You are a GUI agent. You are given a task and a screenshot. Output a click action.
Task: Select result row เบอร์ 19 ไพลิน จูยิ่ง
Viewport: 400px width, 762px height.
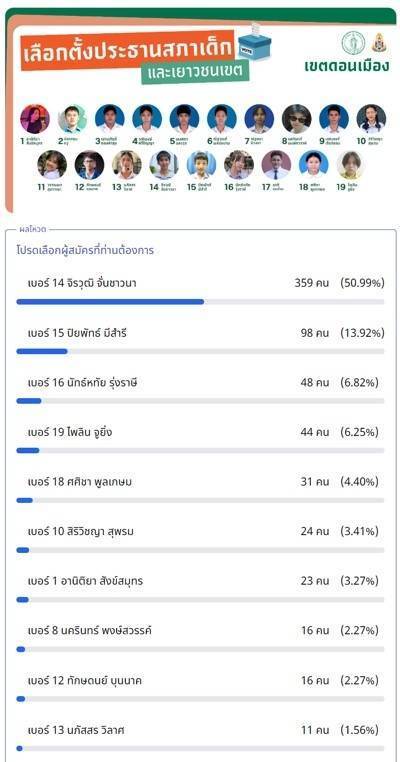click(x=200, y=439)
